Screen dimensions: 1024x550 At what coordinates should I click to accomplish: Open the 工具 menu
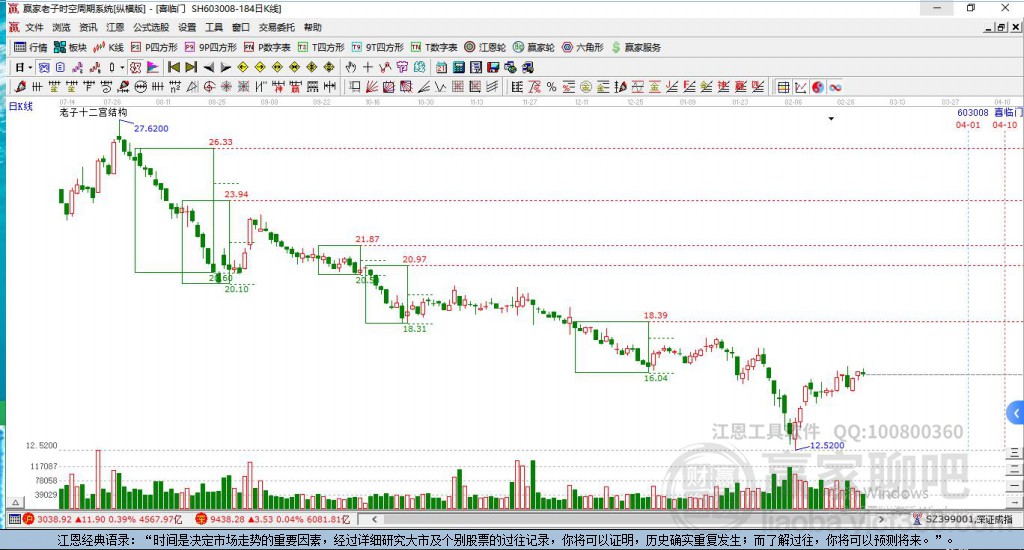click(214, 27)
